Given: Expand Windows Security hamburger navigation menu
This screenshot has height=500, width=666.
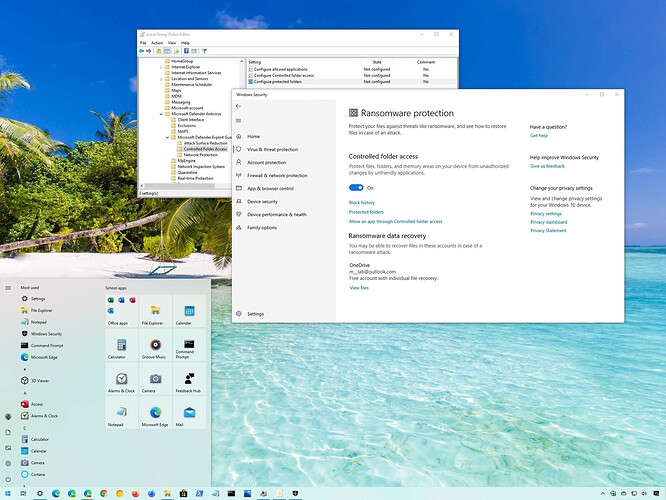Looking at the screenshot, I should [238, 120].
